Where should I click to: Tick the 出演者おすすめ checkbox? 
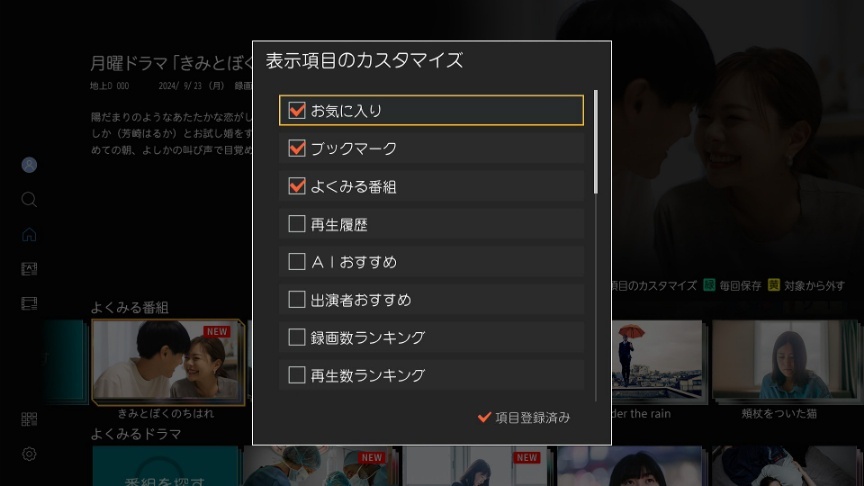click(x=297, y=299)
